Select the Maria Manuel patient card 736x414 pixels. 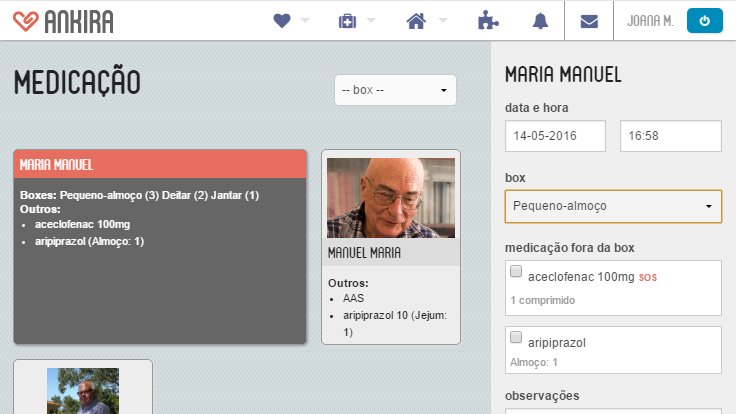click(x=160, y=246)
